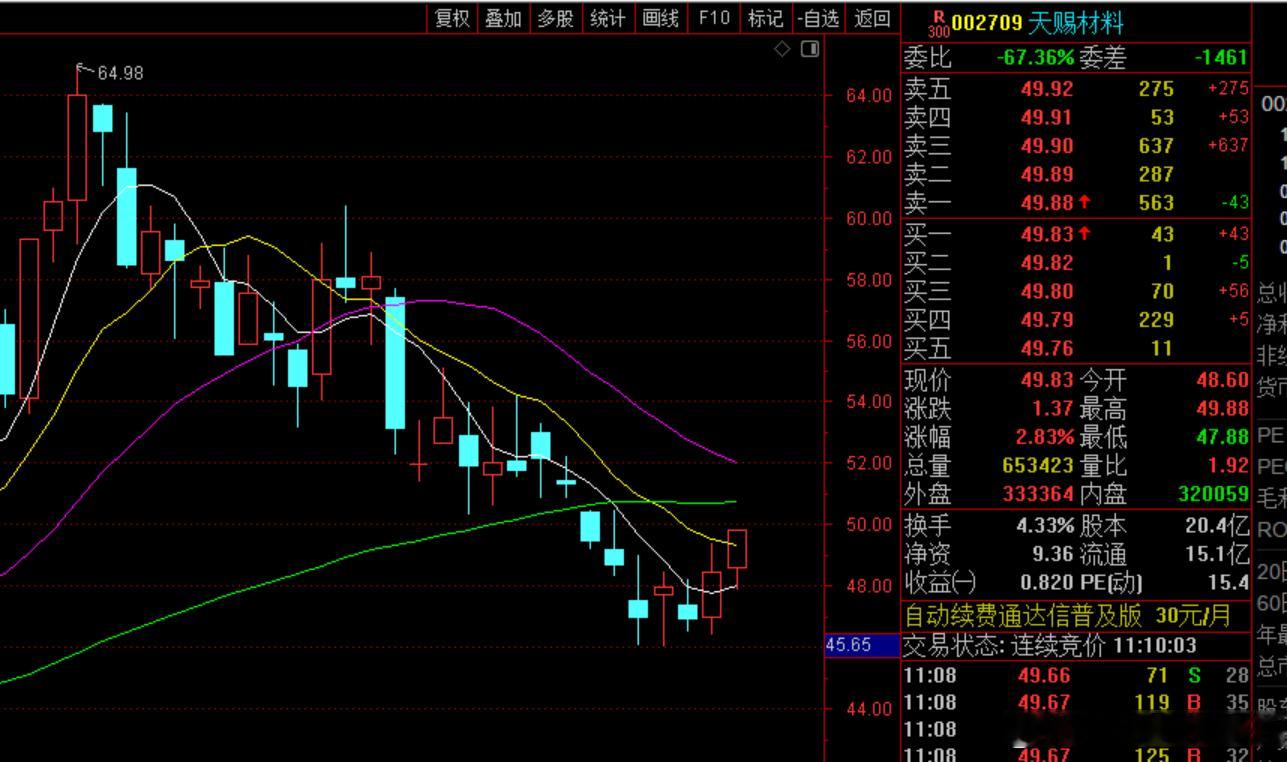Click the 最低 value 47.88
Image resolution: width=1287 pixels, height=762 pixels.
(x=1222, y=437)
